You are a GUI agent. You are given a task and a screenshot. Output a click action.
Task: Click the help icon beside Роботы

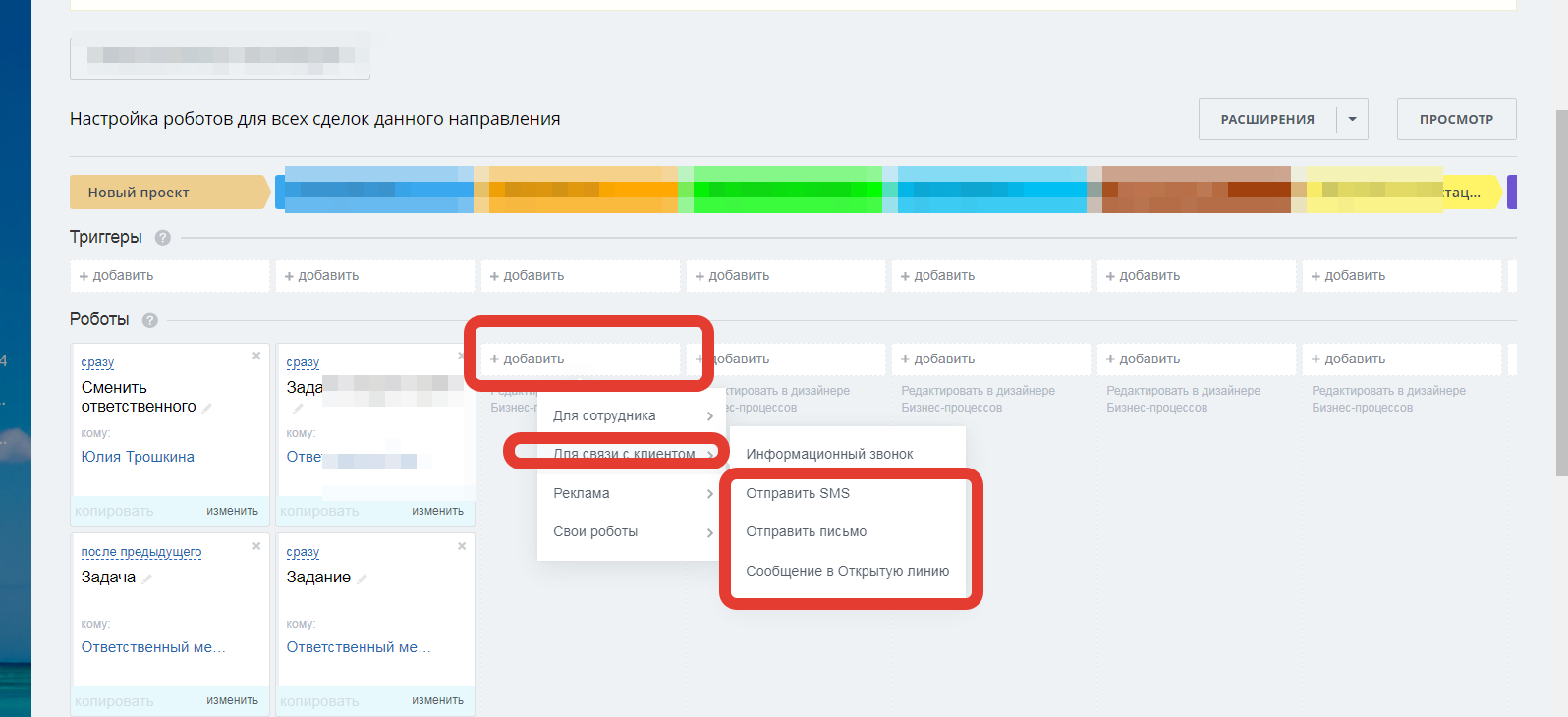(150, 320)
